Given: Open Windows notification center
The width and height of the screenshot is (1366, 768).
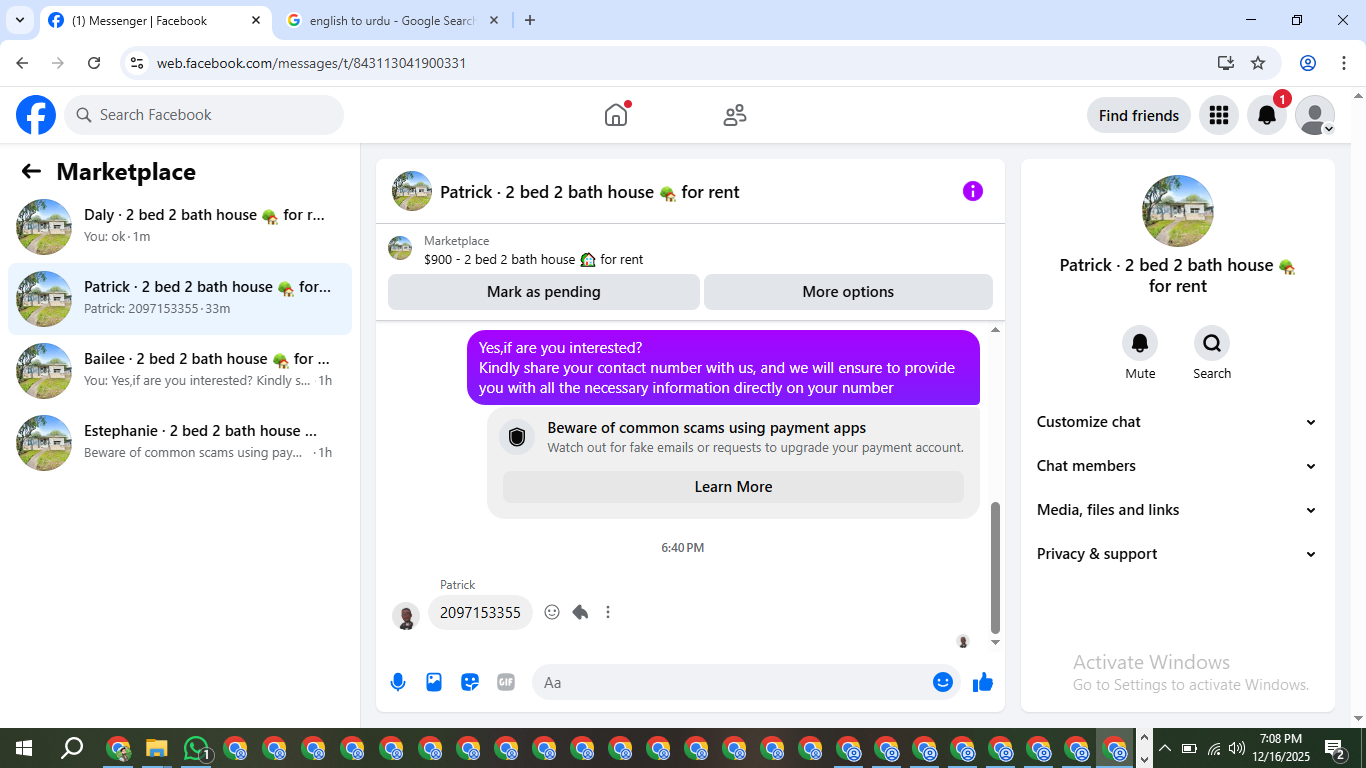Looking at the screenshot, I should [1335, 748].
